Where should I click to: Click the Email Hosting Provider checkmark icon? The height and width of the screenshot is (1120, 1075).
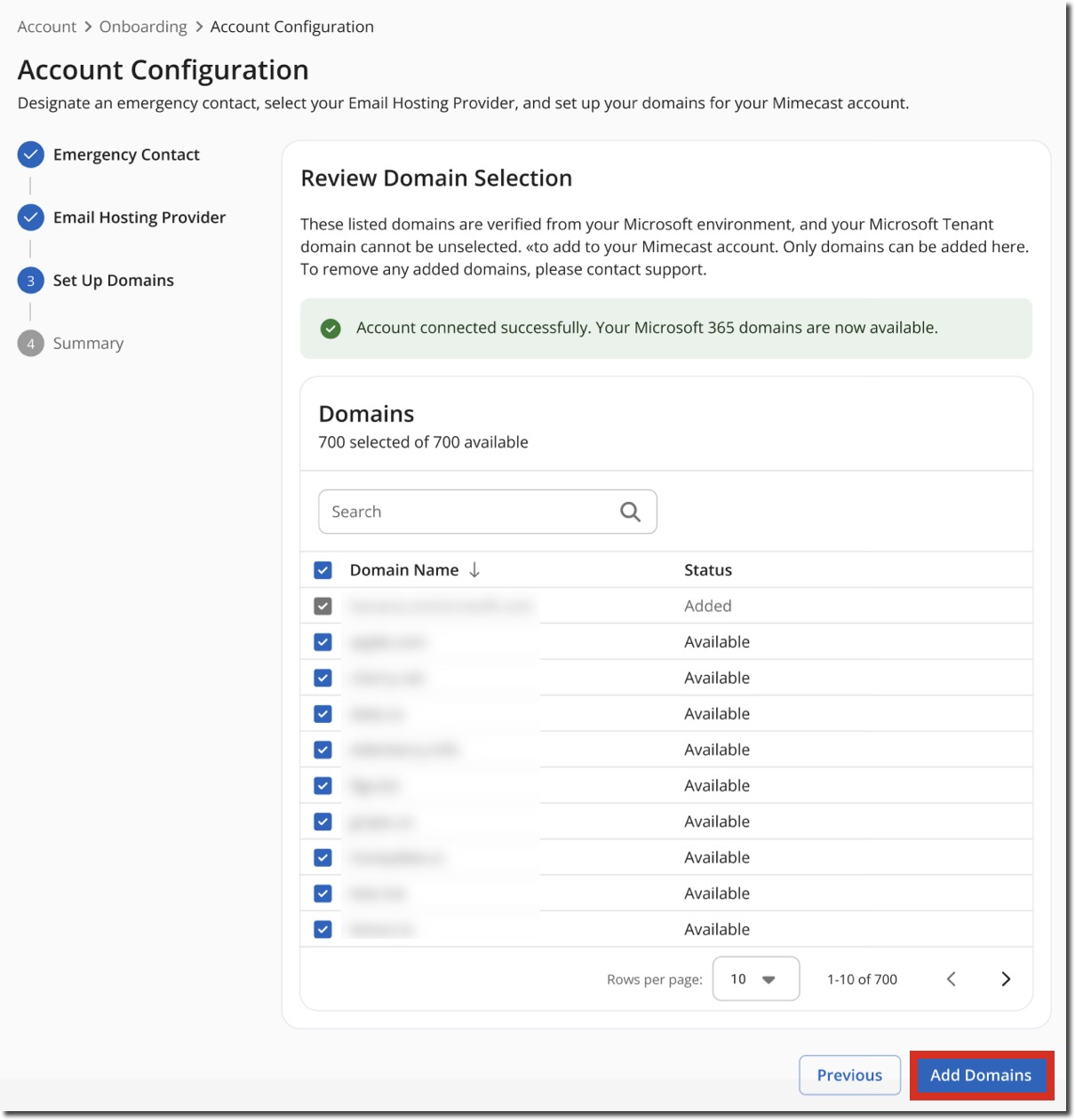[31, 217]
